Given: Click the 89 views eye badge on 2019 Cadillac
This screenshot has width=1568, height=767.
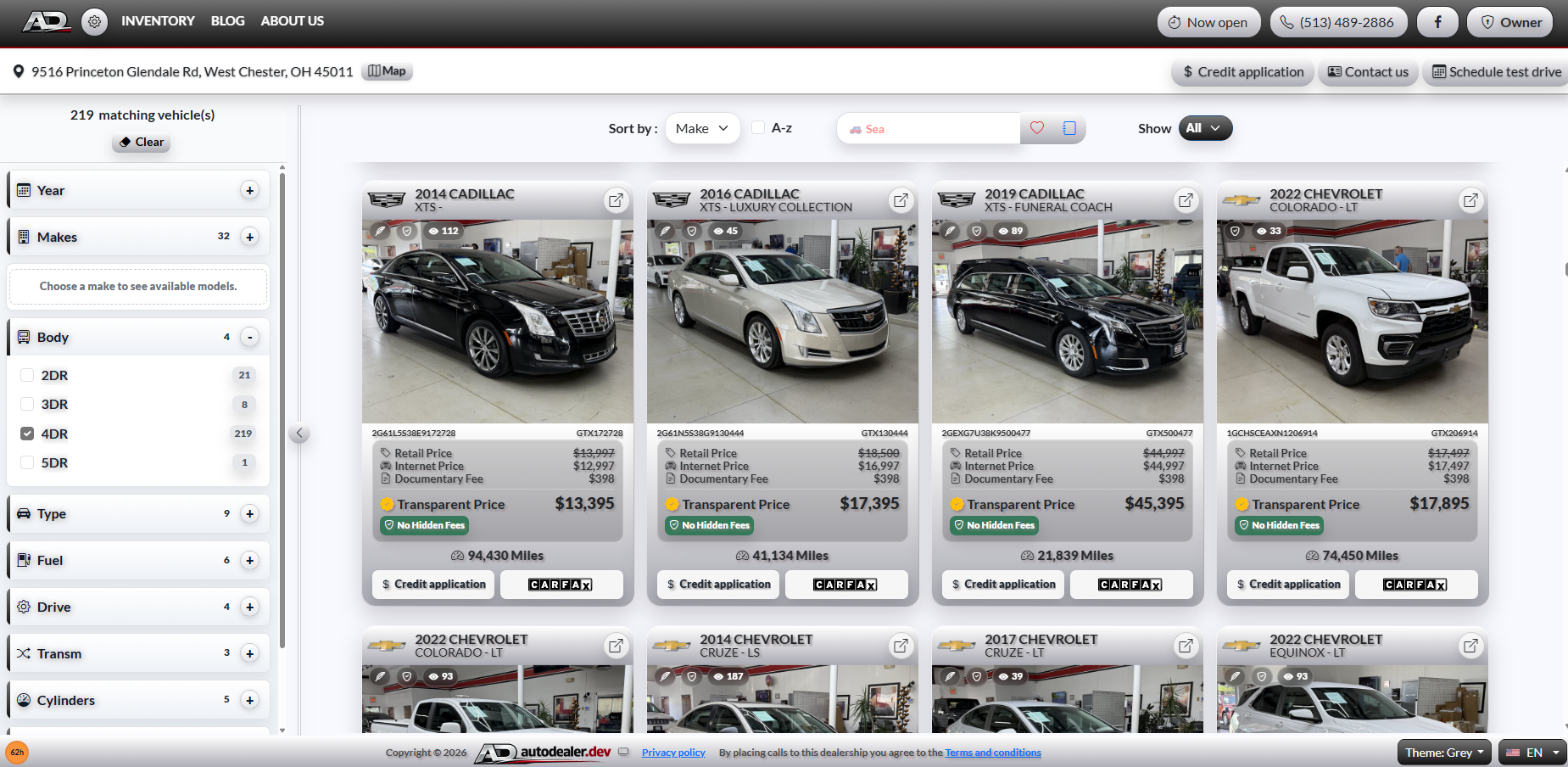Looking at the screenshot, I should (1010, 231).
